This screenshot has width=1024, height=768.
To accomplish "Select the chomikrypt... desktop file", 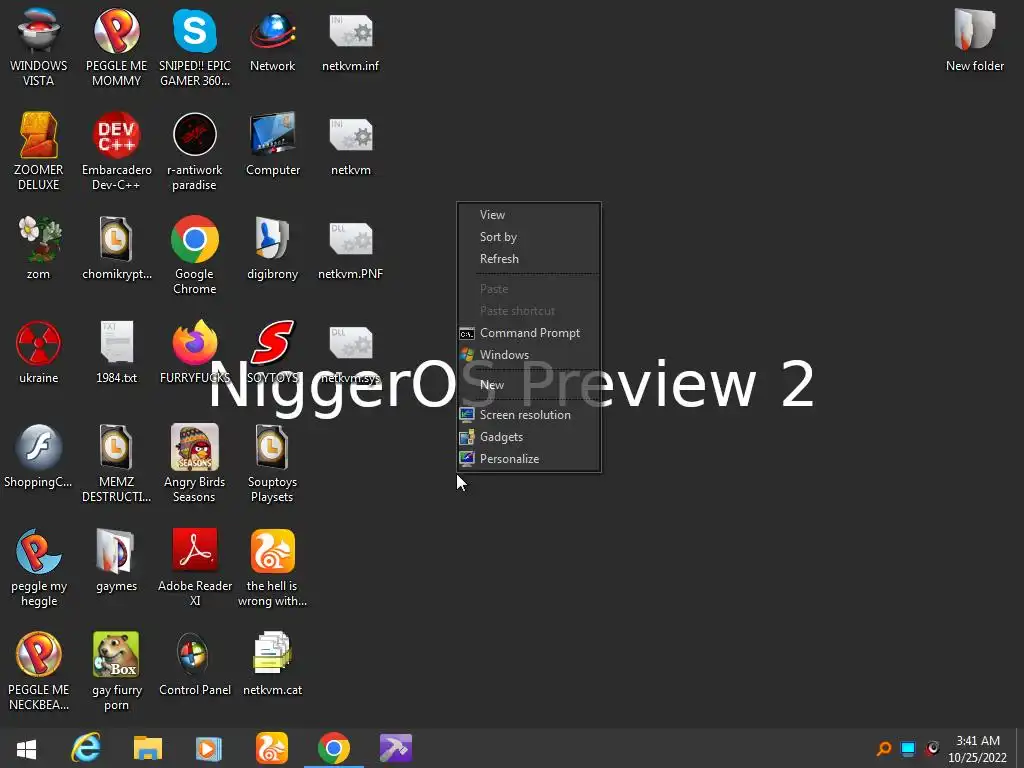I will pyautogui.click(x=116, y=248).
